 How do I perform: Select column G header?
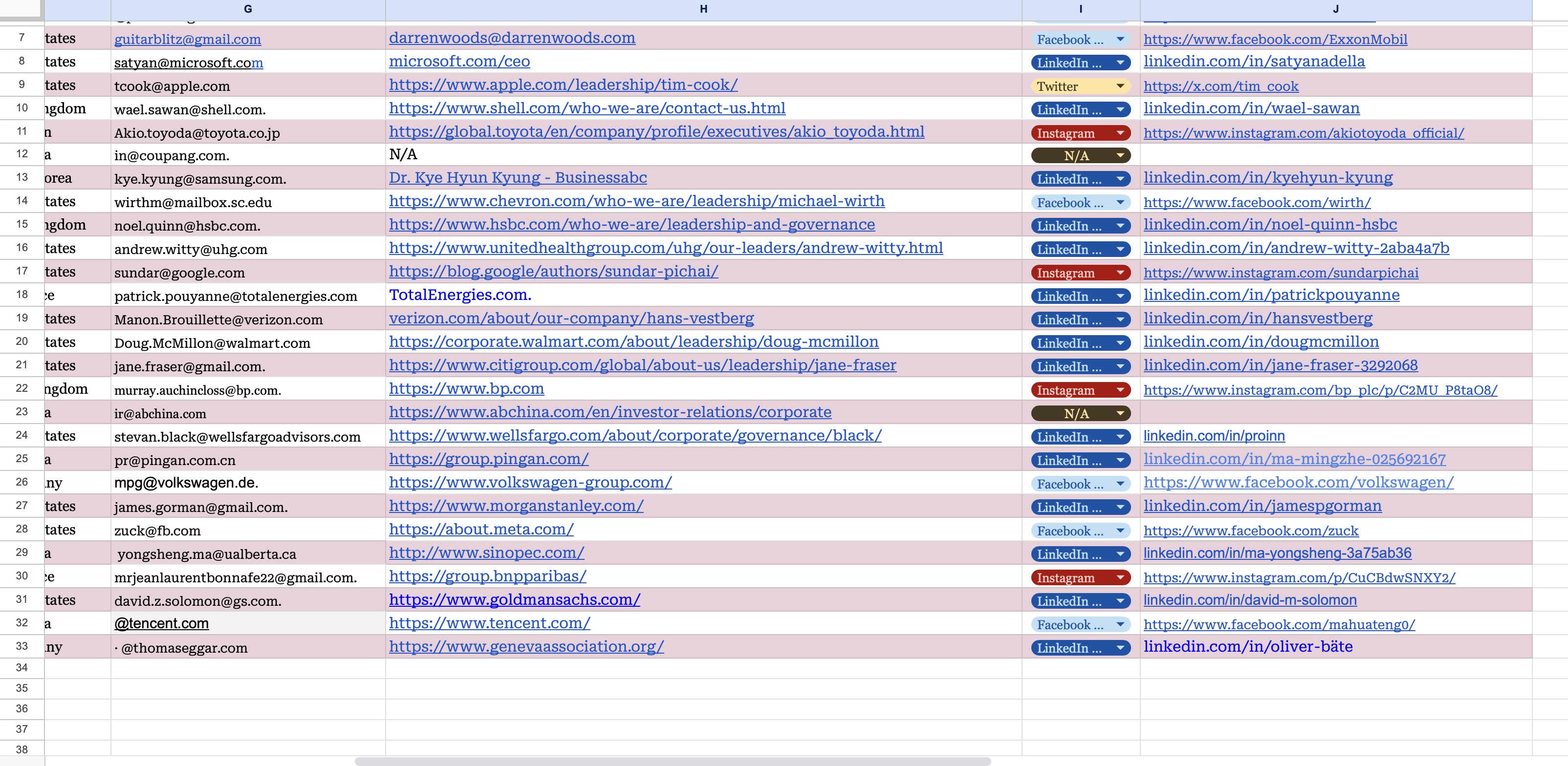click(x=248, y=8)
